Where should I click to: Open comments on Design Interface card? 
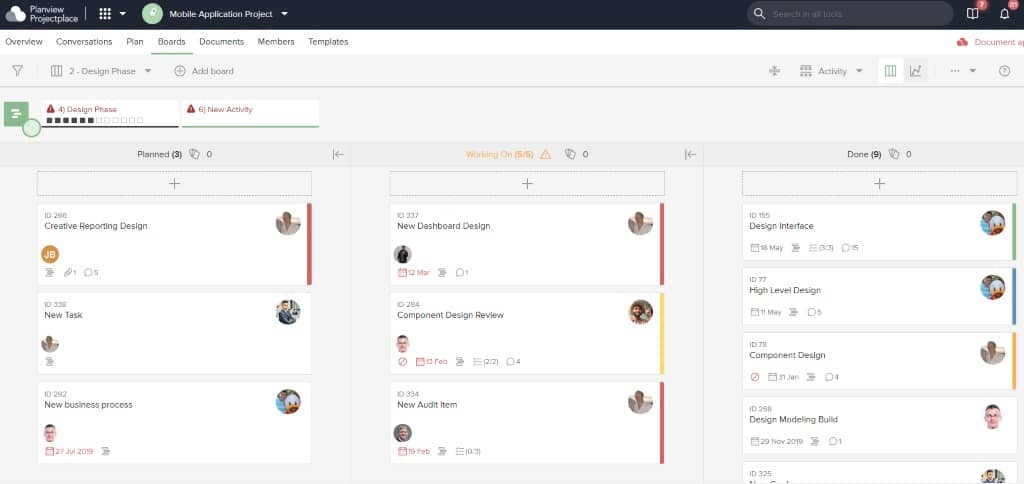click(850, 248)
